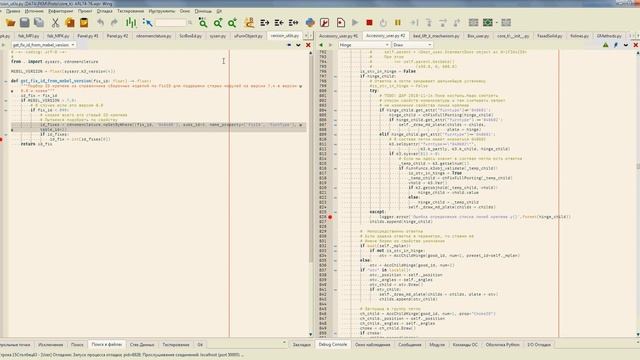Open the Отладка menu
This screenshot has width=640, height=360.
pos(104,11)
